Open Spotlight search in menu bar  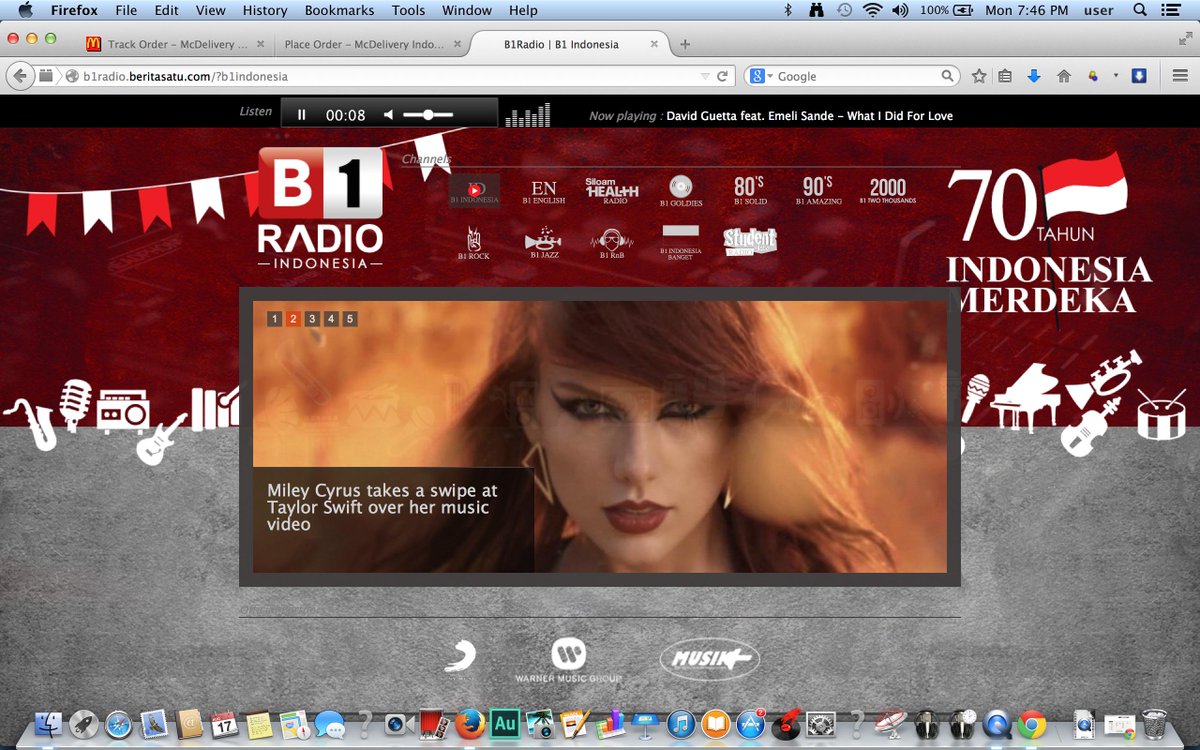pyautogui.click(x=1140, y=10)
